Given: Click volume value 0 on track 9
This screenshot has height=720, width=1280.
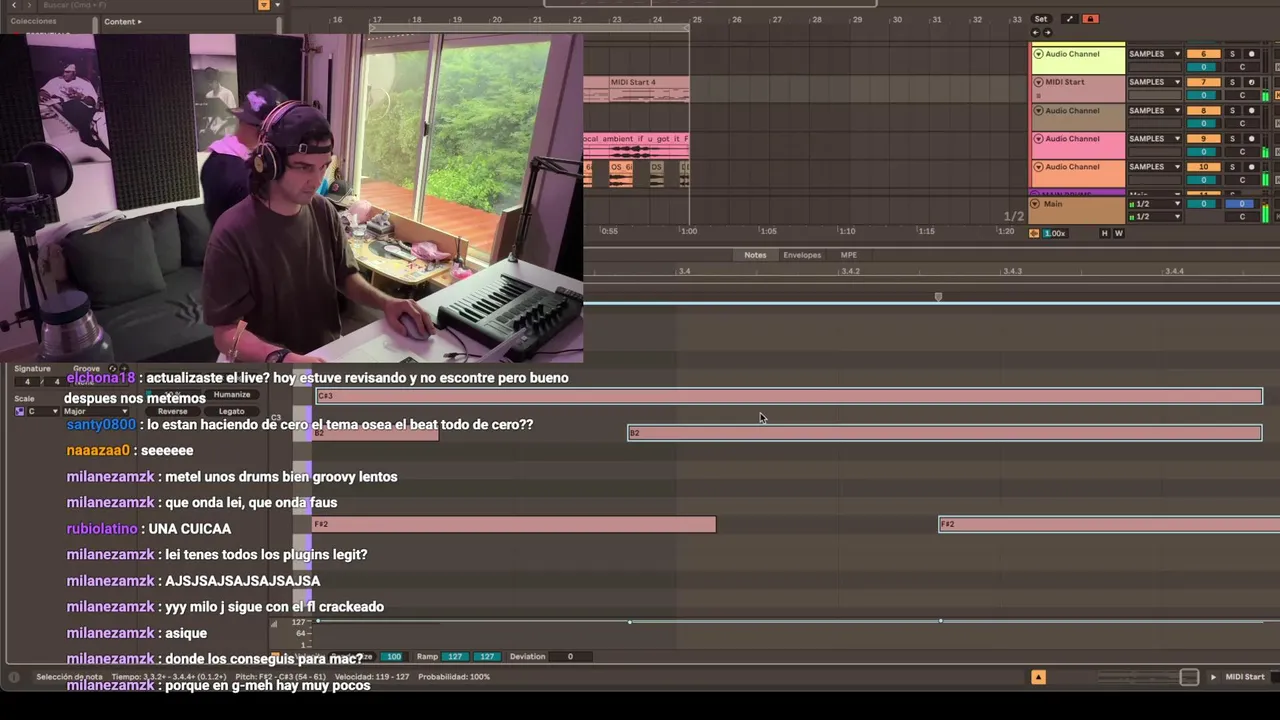Looking at the screenshot, I should 1203,152.
